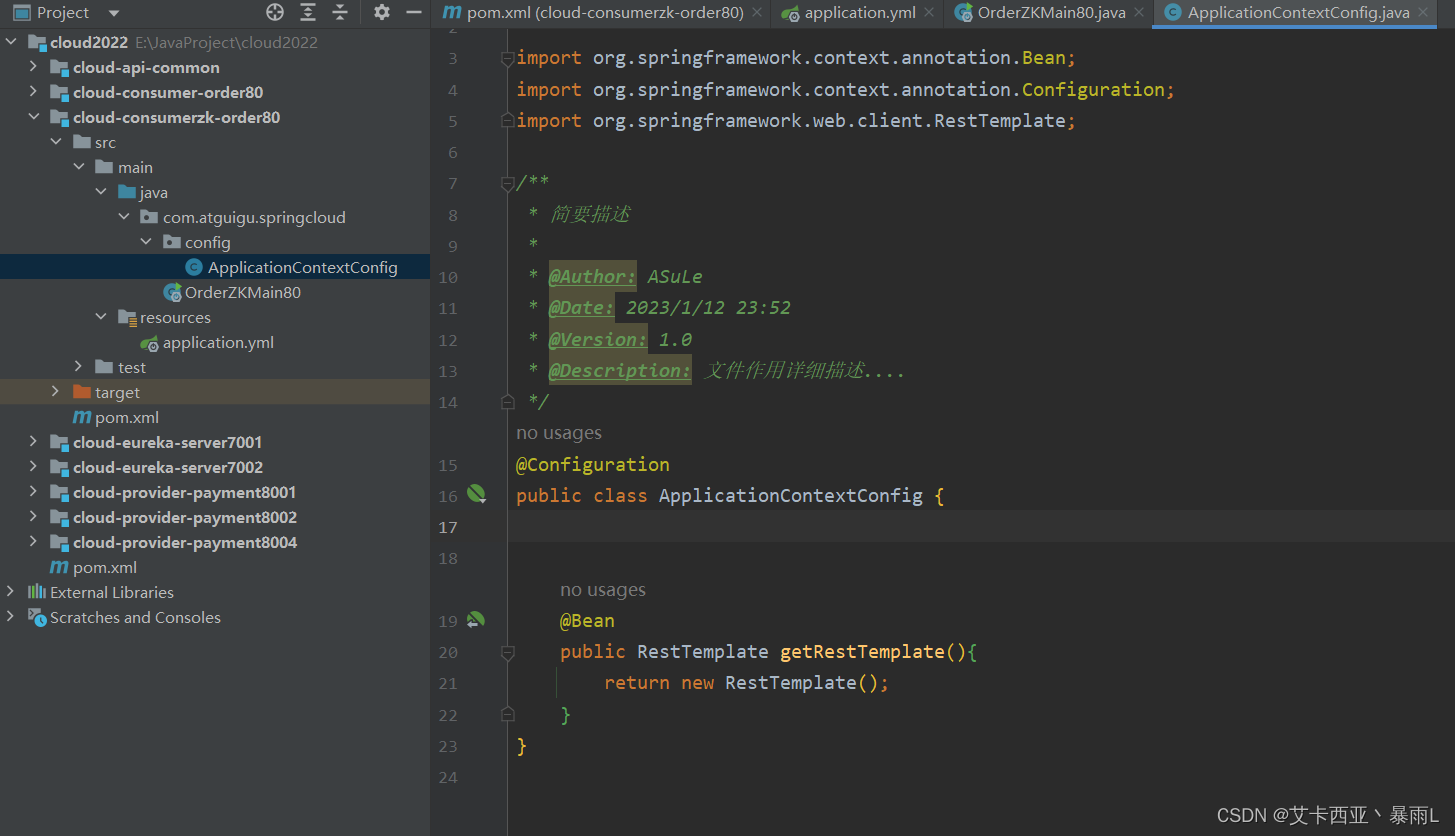Viewport: 1455px width, 836px height.
Task: Click the @Configuration annotation on line 15
Action: click(x=593, y=464)
